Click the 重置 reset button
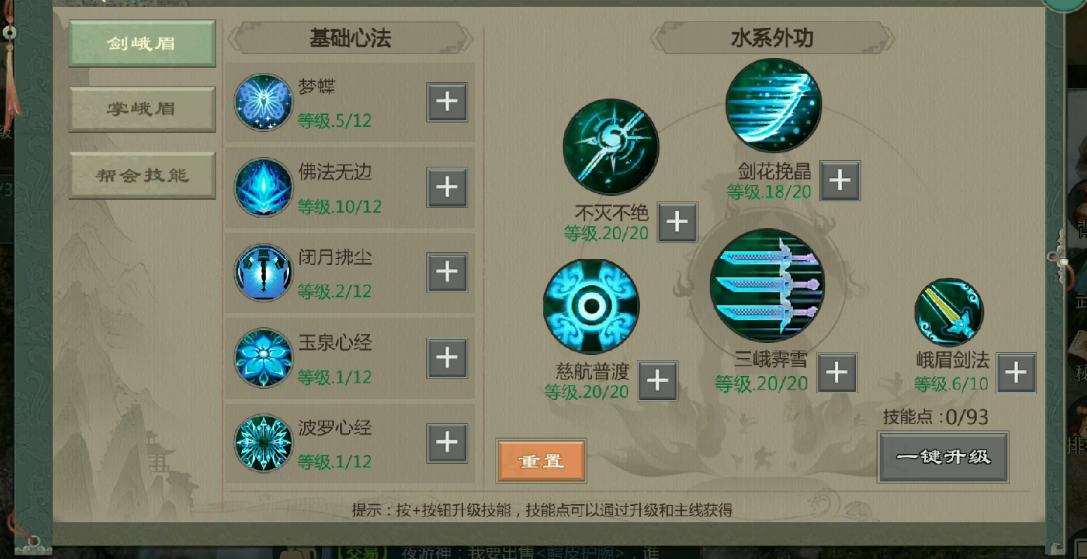This screenshot has height=559, width=1087. [541, 461]
